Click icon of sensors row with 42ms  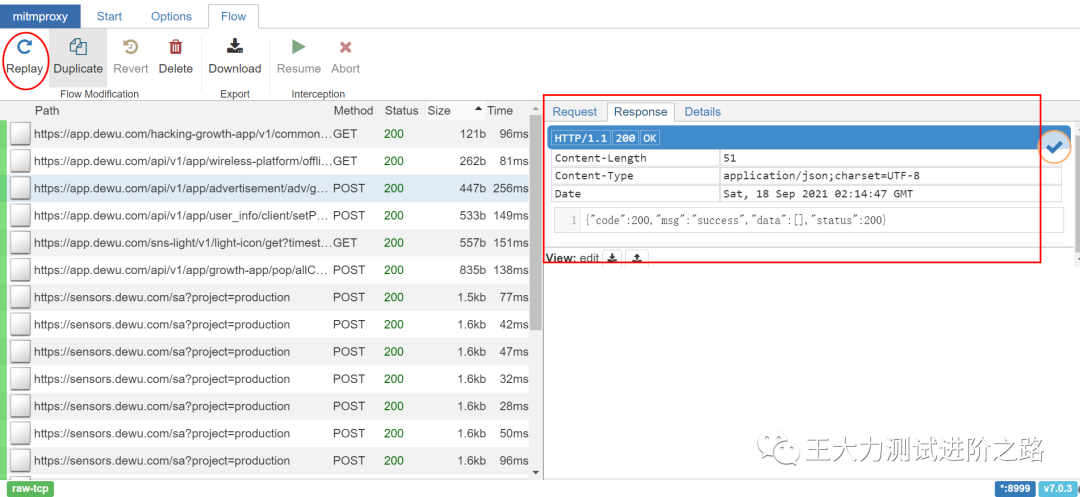(21, 324)
